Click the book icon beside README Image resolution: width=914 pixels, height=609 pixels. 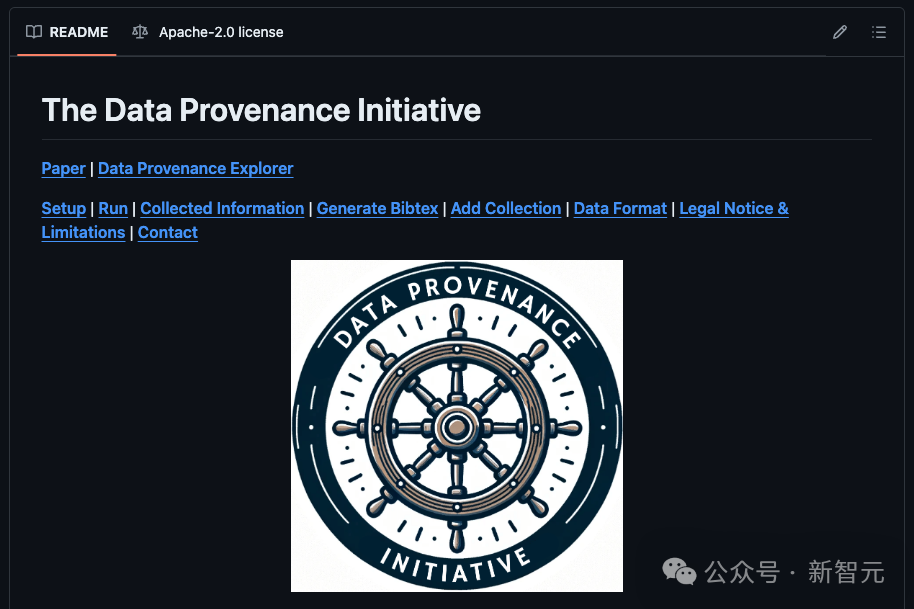click(x=34, y=32)
